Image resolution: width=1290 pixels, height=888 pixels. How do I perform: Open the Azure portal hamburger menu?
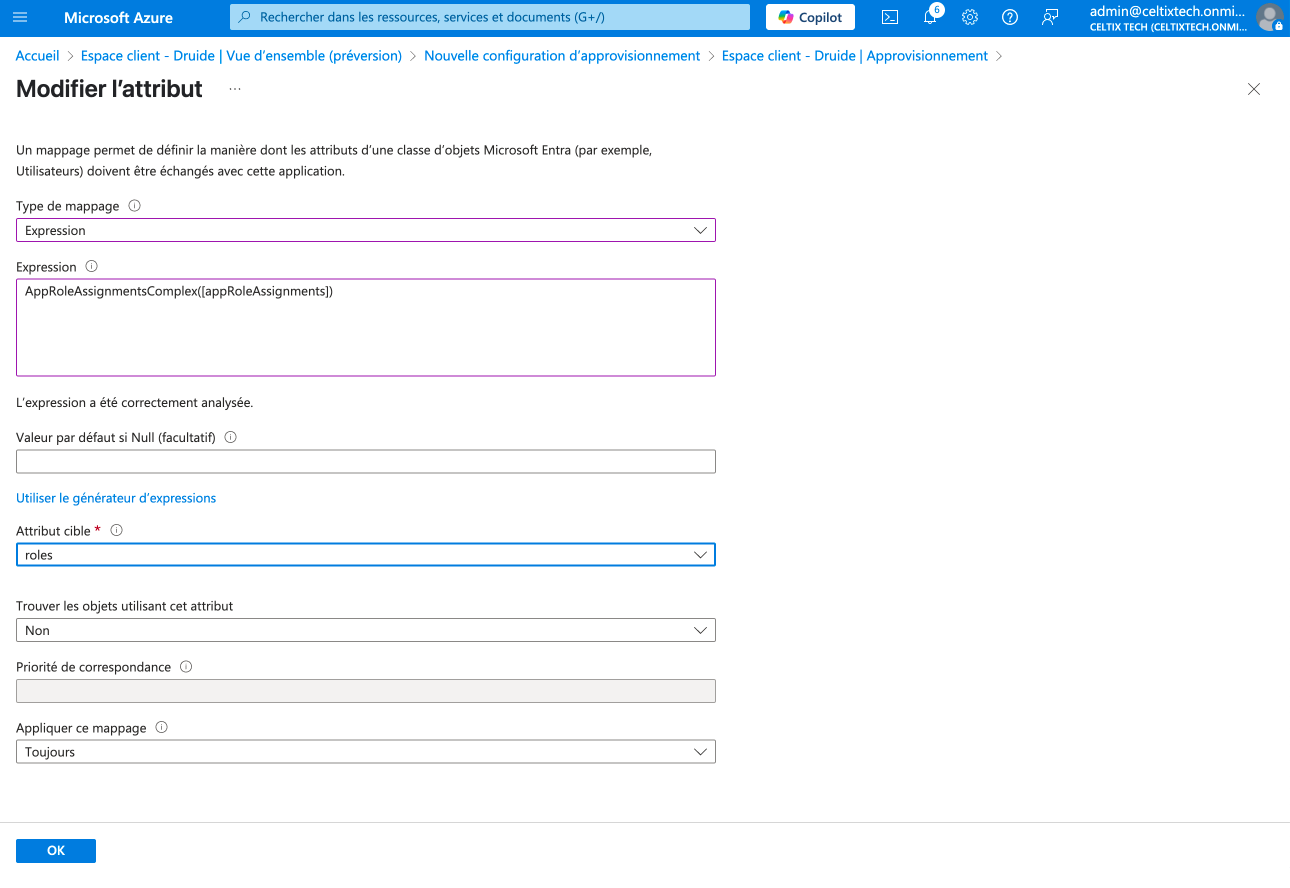(21, 17)
